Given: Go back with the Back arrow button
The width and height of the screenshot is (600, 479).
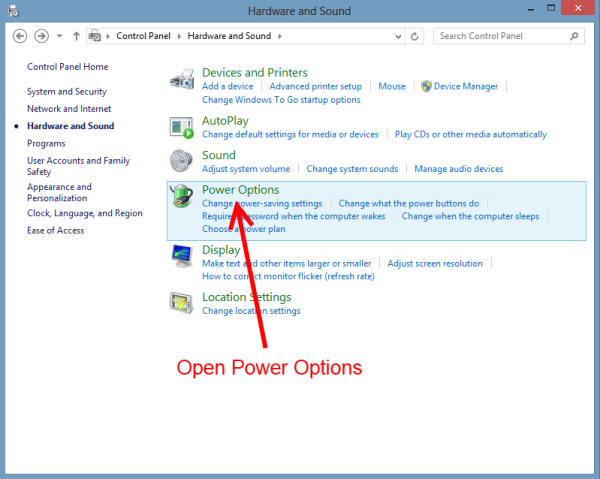Looking at the screenshot, I should [20, 36].
